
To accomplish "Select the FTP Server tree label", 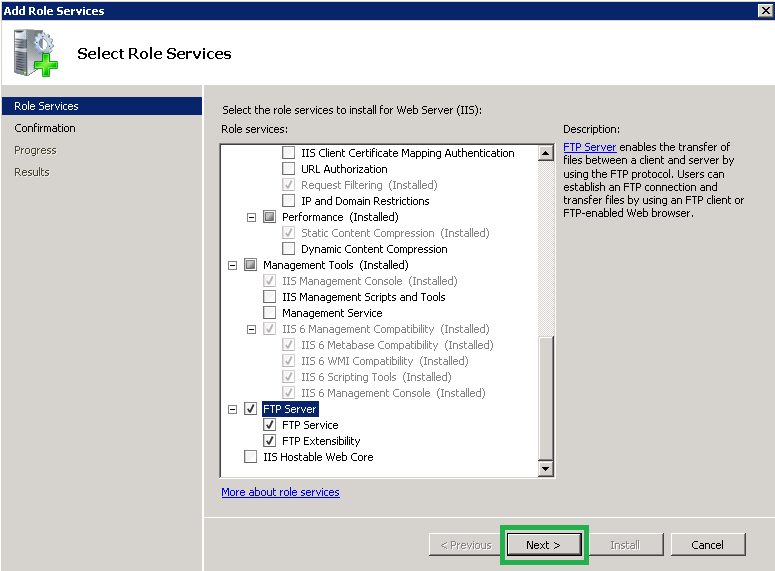I will (x=290, y=409).
